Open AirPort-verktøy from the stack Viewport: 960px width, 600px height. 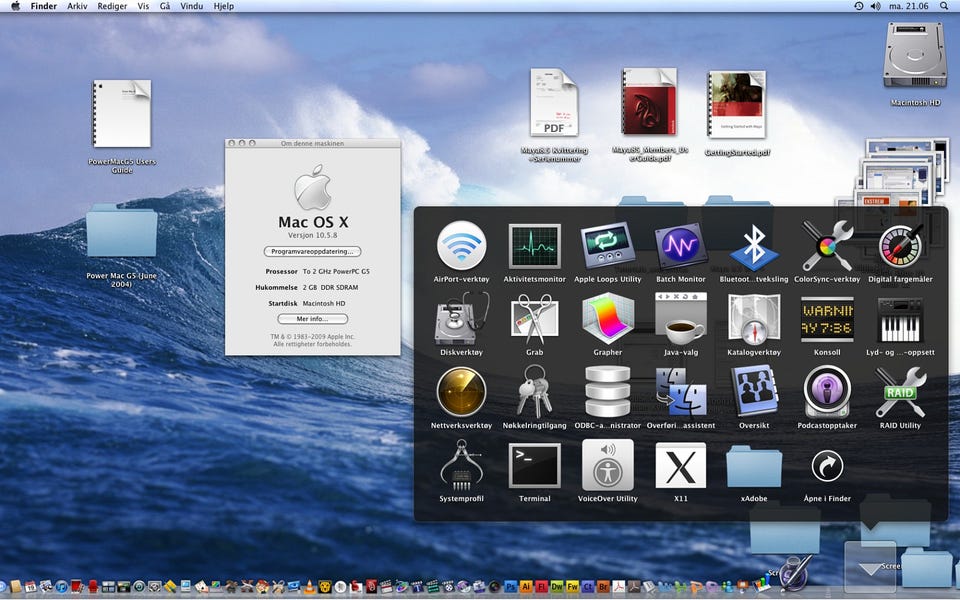[x=461, y=247]
